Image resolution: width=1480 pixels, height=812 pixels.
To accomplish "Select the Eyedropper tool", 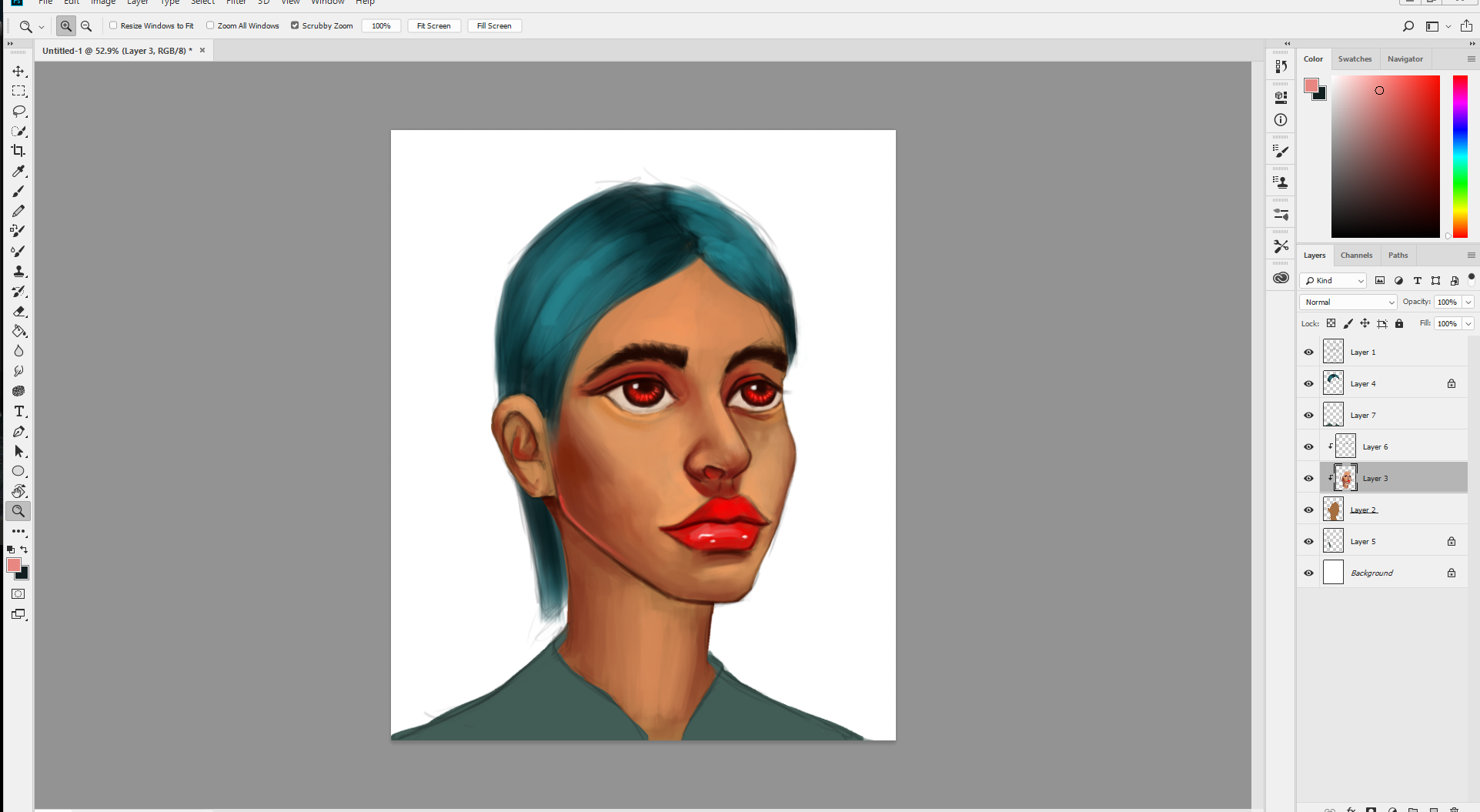I will [x=18, y=171].
